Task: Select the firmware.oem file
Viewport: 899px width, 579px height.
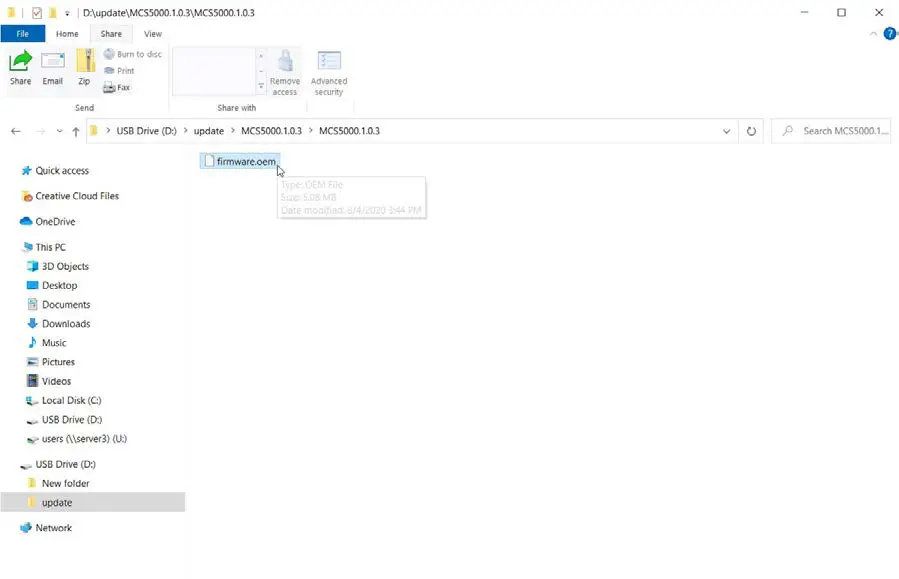Action: 240,161
